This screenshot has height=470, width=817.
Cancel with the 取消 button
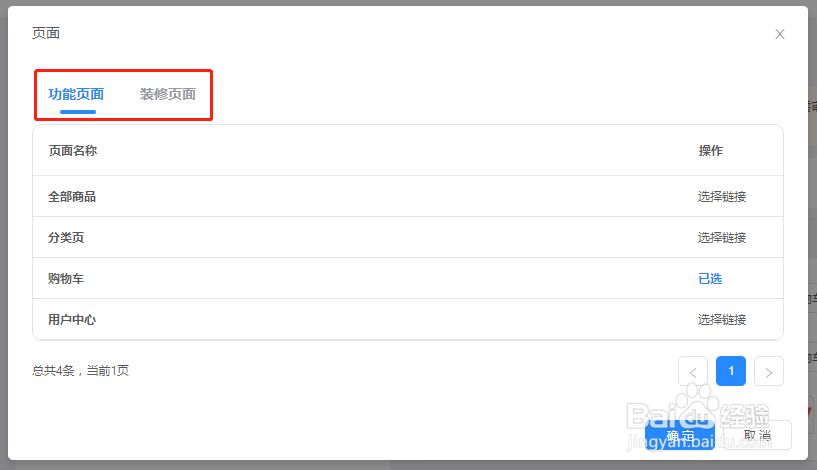pyautogui.click(x=757, y=435)
